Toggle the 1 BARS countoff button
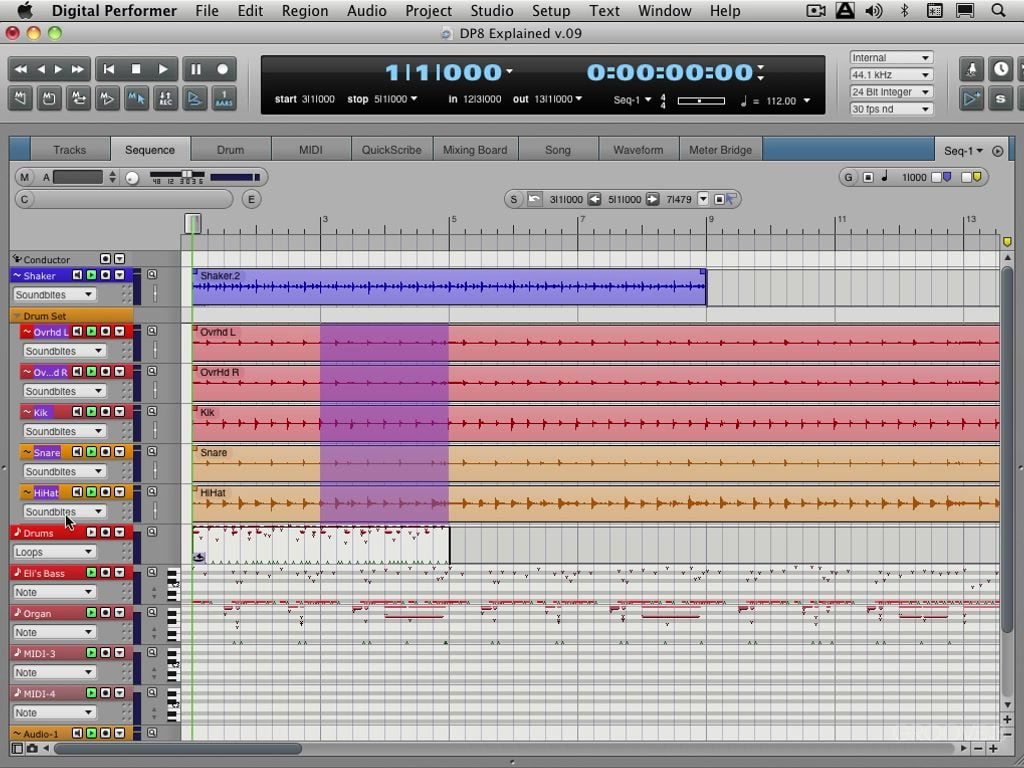The image size is (1024, 768). click(224, 99)
